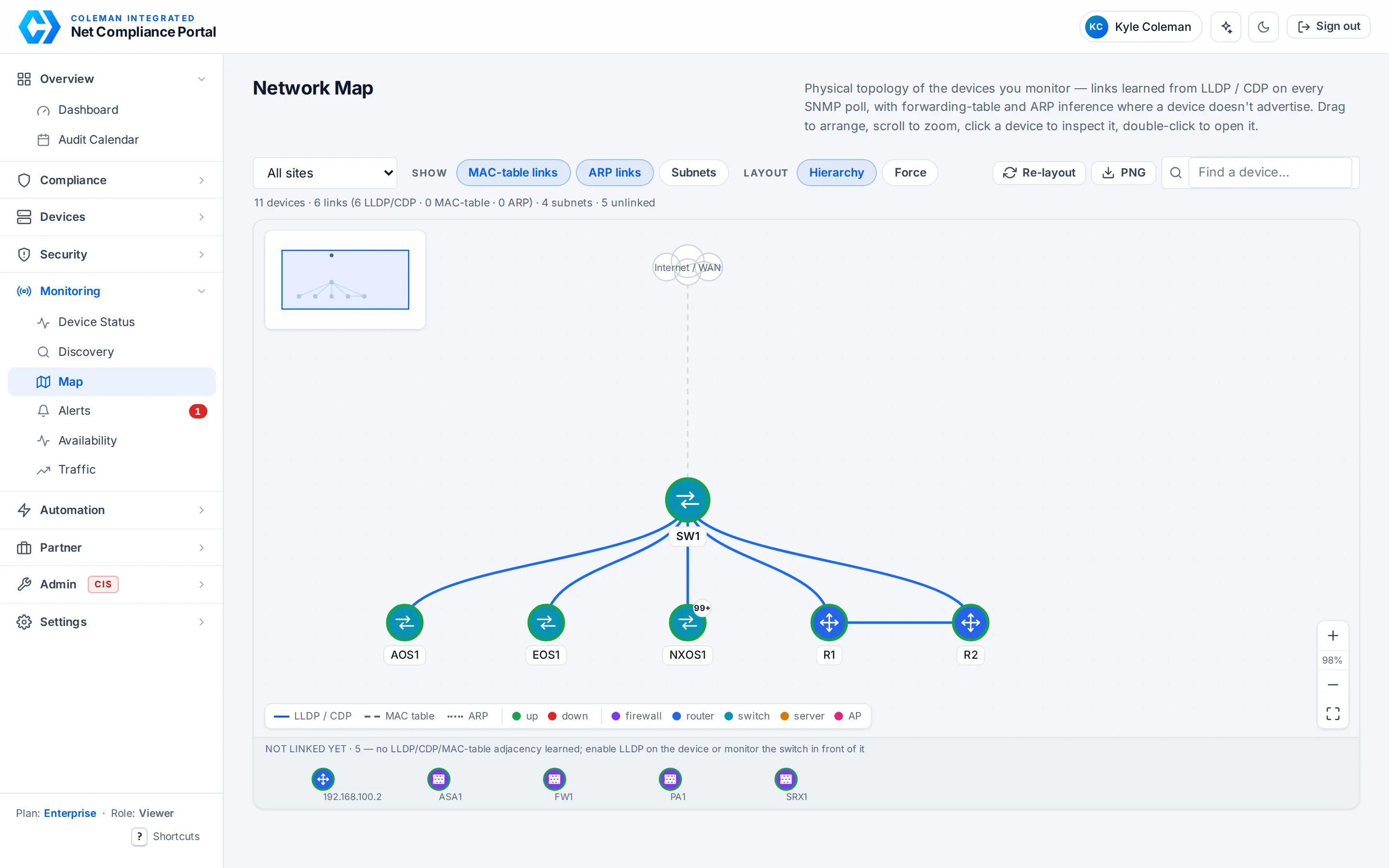Screen dimensions: 1389x868
Task: Select the R1 router node
Action: (829, 622)
